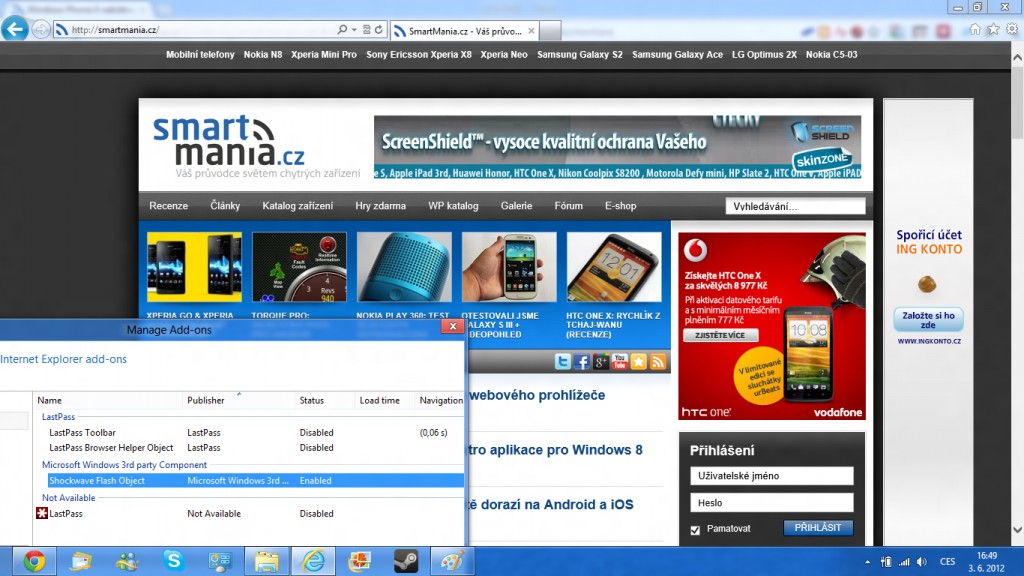1024x576 pixels.
Task: Open the IE Tools gear menu
Action: click(x=1012, y=29)
